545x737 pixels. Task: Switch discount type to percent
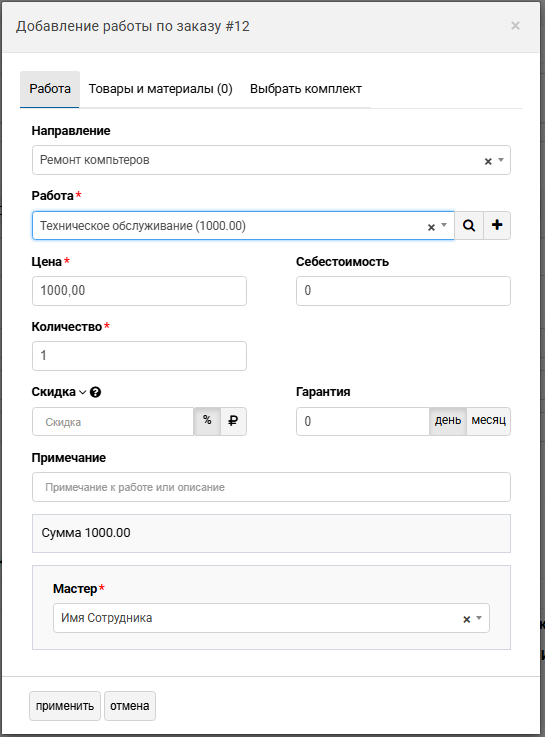click(207, 421)
